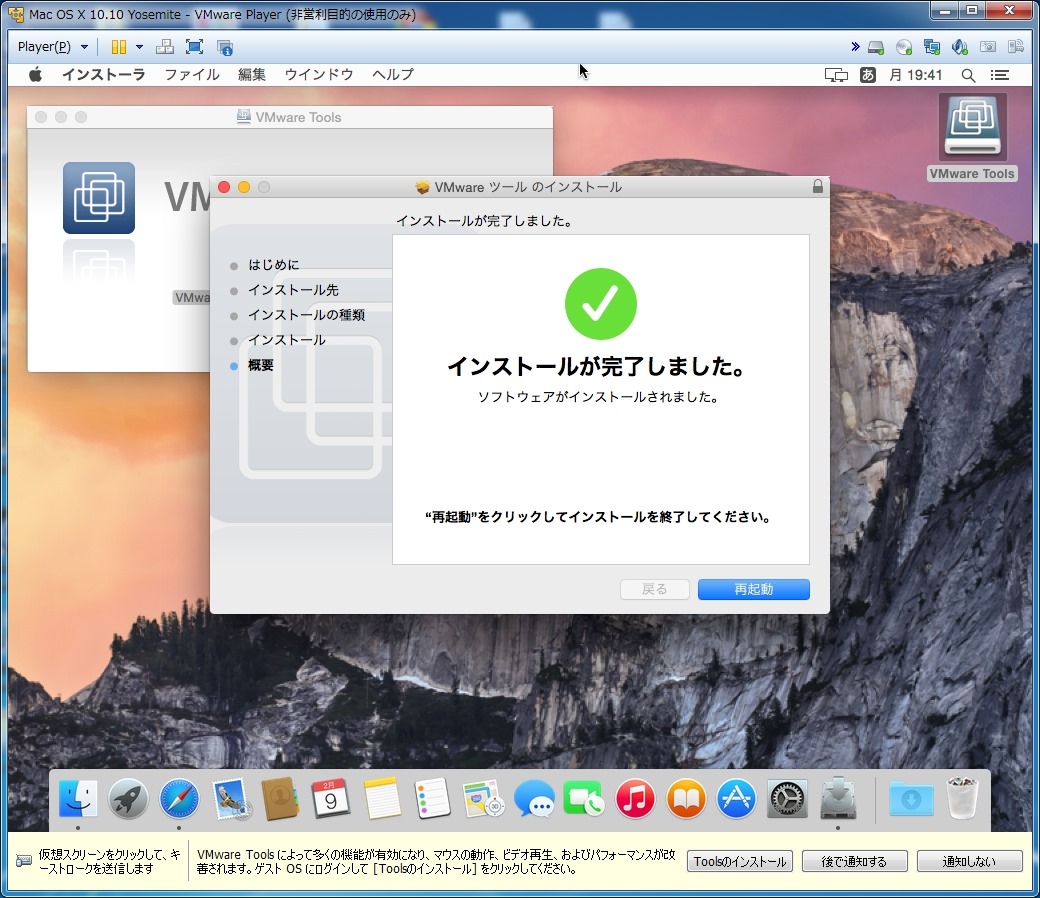Open System Preferences from the Dock

pyautogui.click(x=787, y=799)
